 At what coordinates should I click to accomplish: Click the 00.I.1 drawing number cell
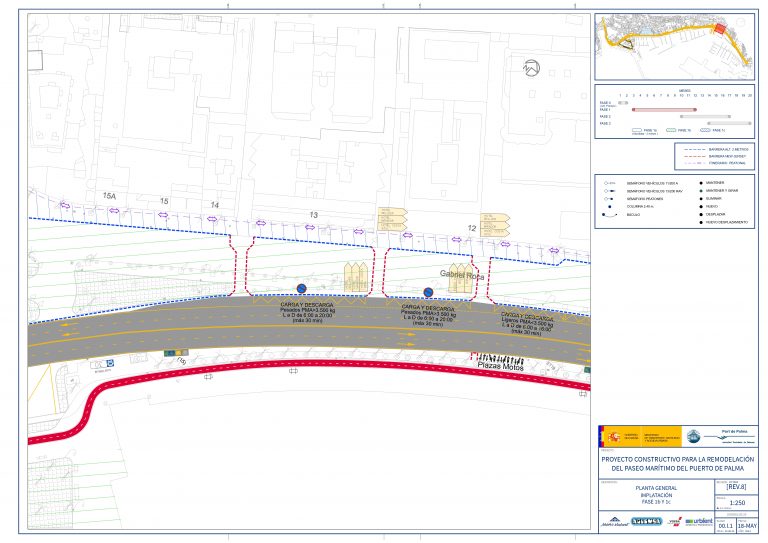click(725, 525)
